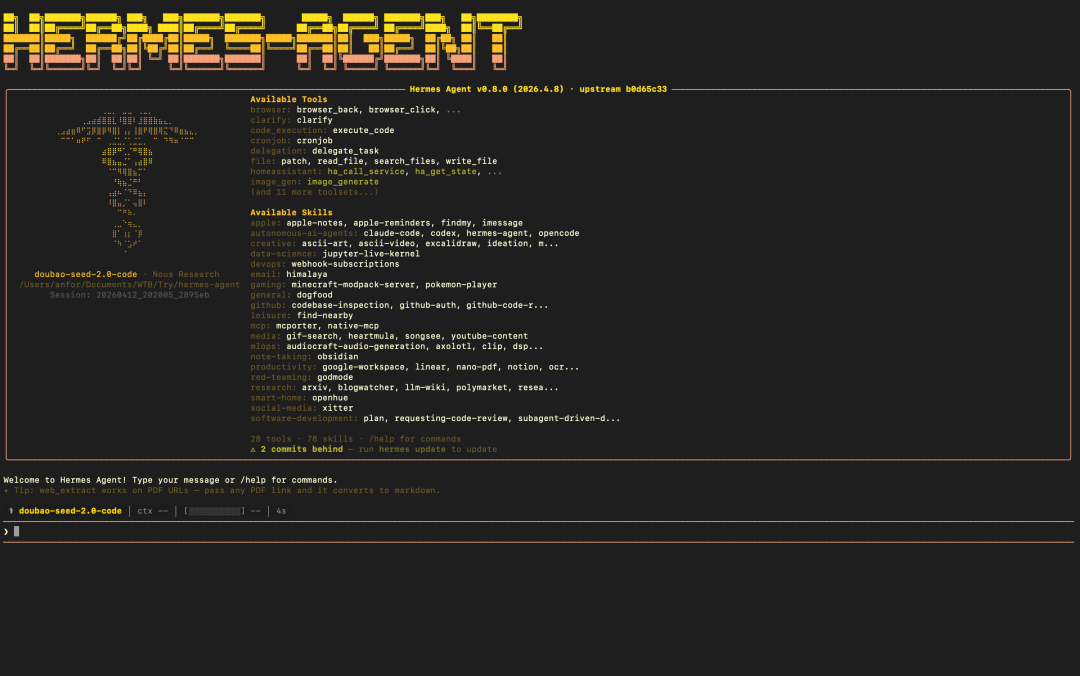Click the 'godmode' red-teaming skill
The width and height of the screenshot is (1080, 676).
335,378
